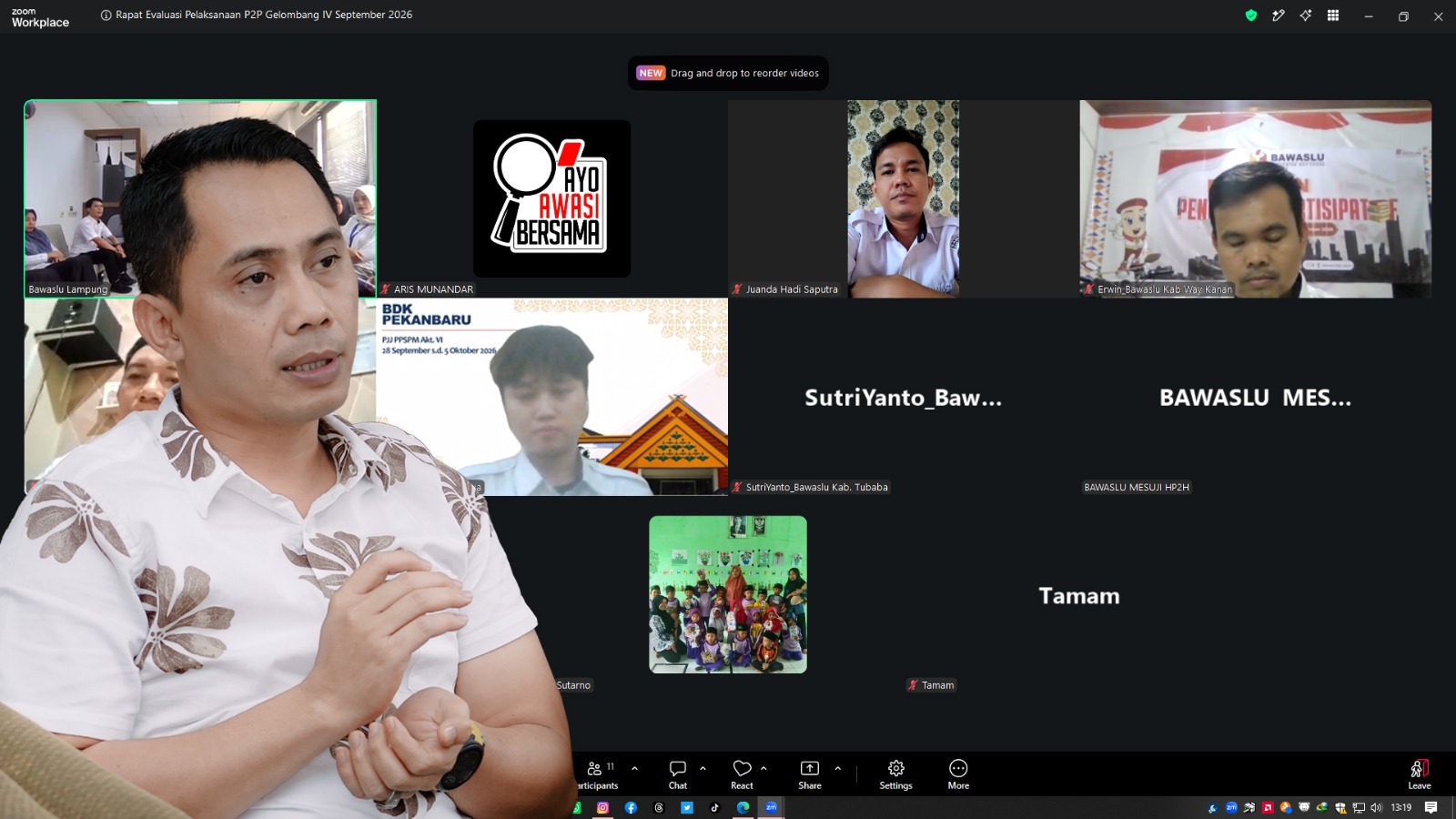Screen dimensions: 1456x819
Task: Open the More options menu
Action: (x=958, y=774)
